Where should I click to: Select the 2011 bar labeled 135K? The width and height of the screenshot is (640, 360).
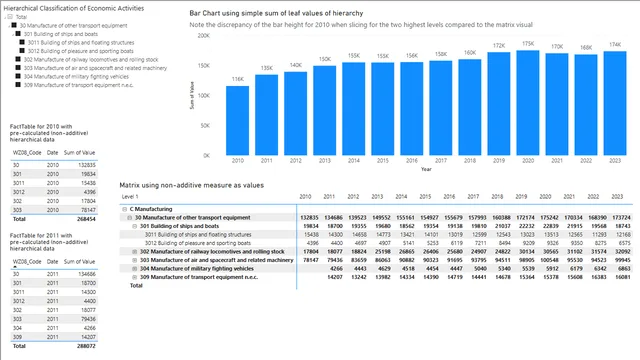pos(267,115)
